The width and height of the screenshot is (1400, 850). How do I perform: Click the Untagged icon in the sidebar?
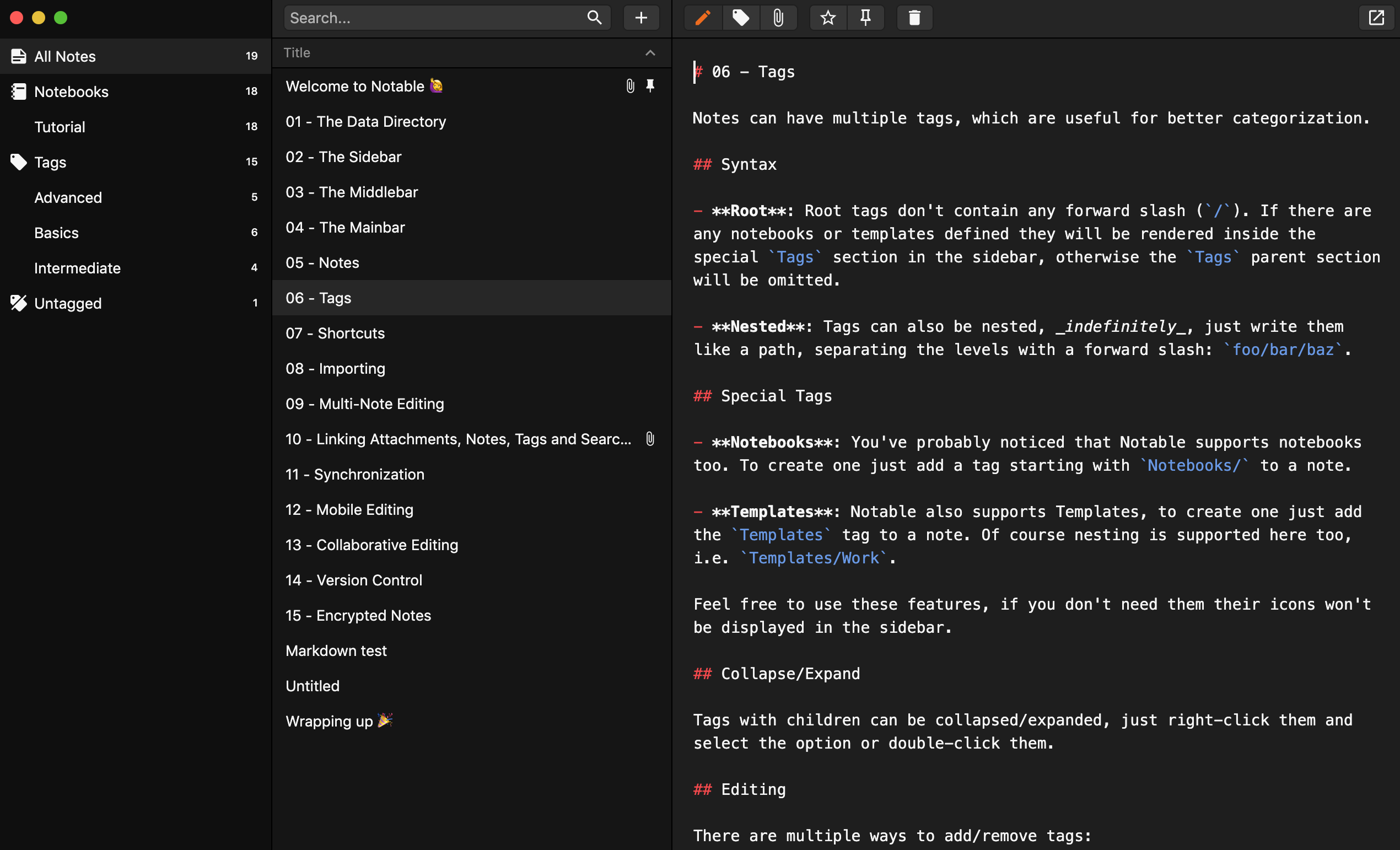(x=18, y=303)
